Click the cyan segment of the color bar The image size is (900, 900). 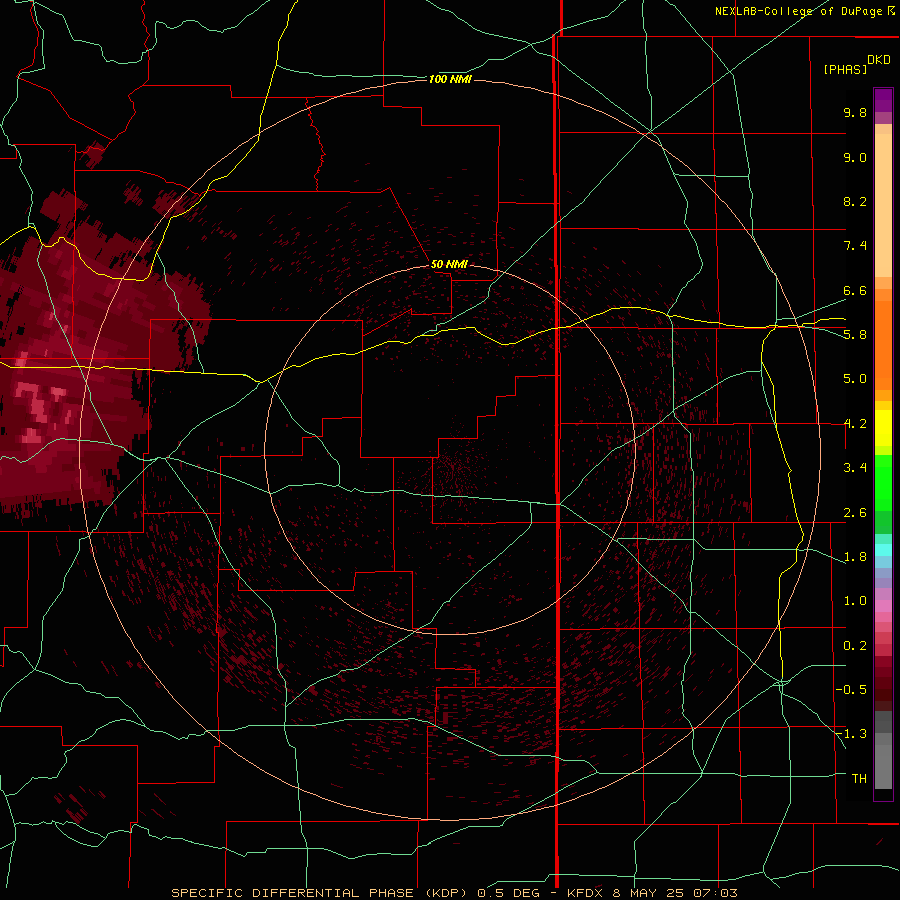tap(883, 550)
